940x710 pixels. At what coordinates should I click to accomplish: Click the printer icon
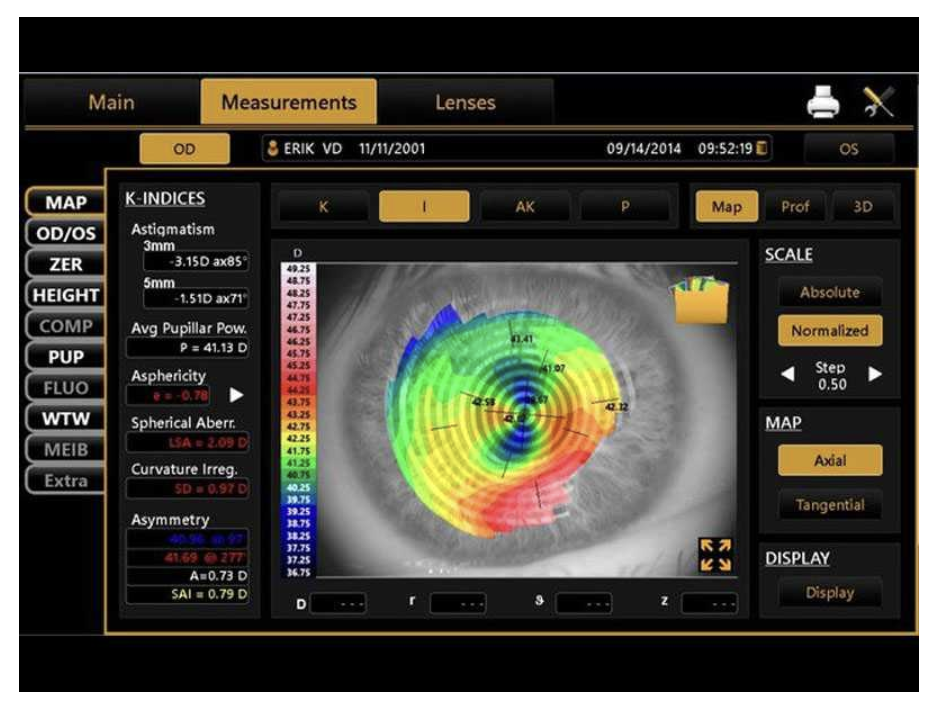click(x=824, y=102)
